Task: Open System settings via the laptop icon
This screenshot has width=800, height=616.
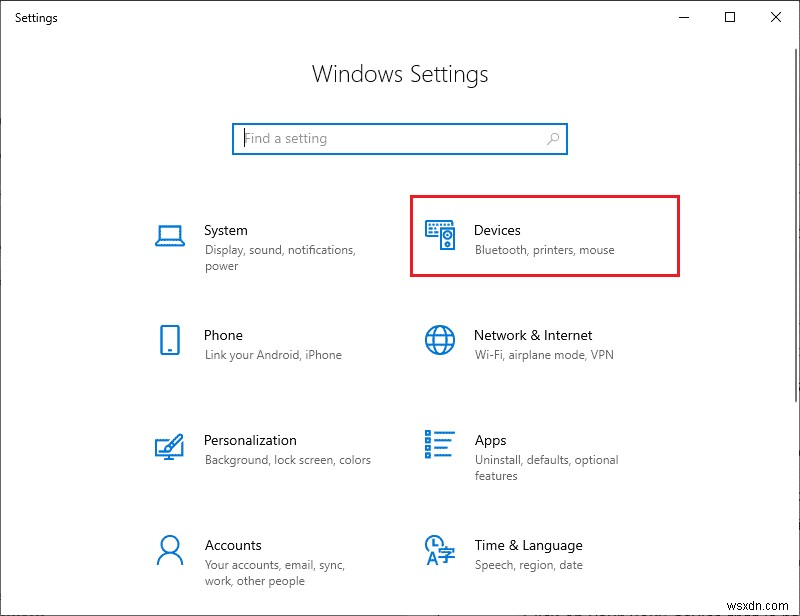Action: (172, 236)
